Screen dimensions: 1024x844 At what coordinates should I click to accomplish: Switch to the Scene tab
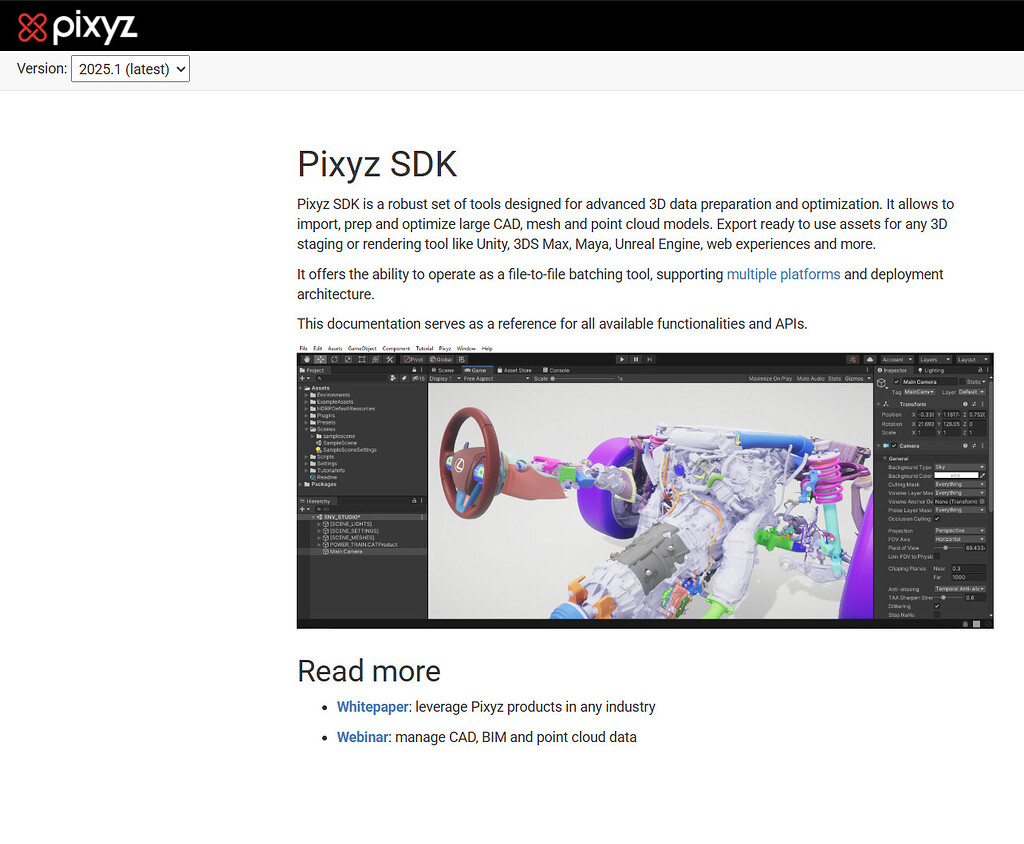point(443,370)
